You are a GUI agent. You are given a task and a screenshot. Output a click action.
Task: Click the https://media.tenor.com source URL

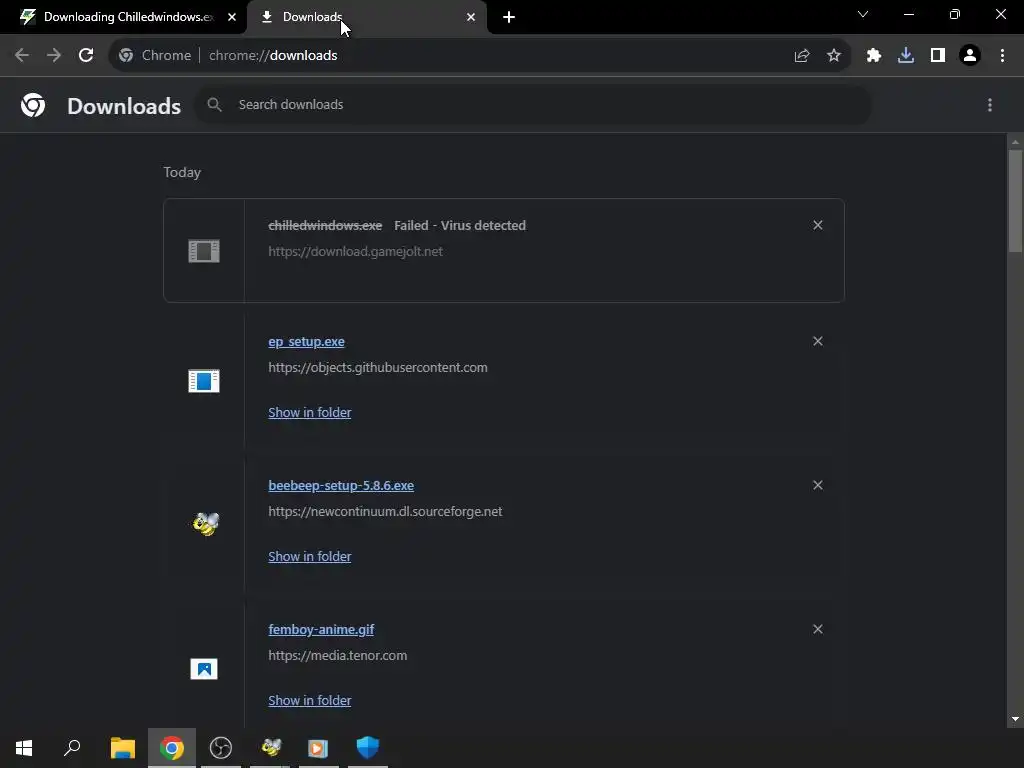pyautogui.click(x=338, y=656)
